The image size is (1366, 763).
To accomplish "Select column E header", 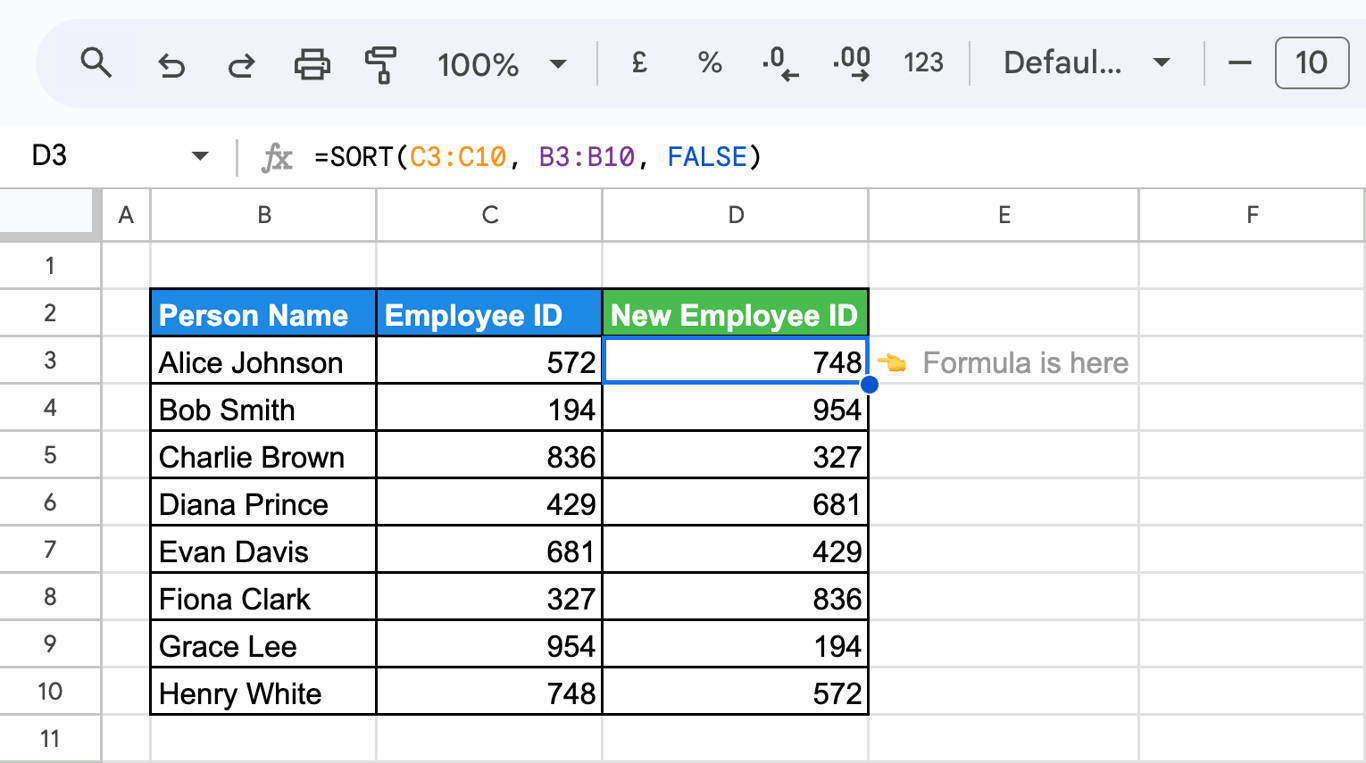I will (1004, 215).
